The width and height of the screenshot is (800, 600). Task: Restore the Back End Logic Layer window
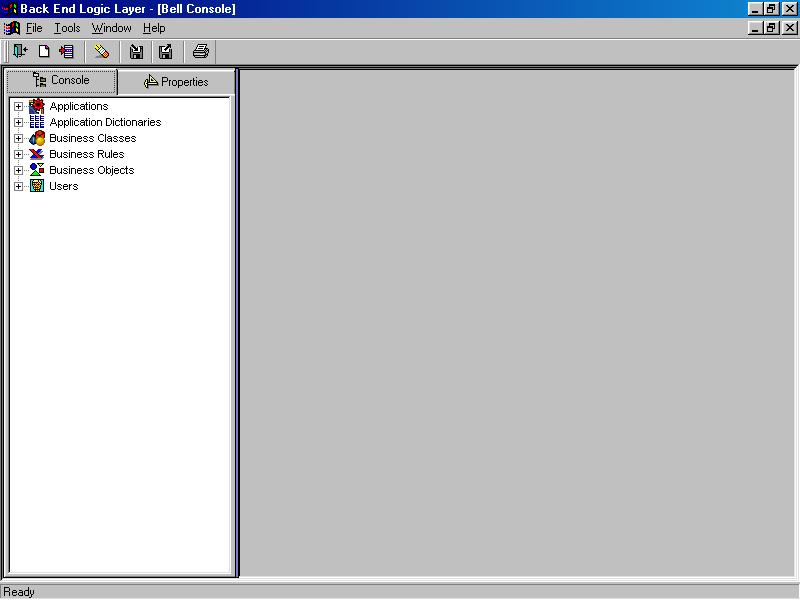coord(771,9)
